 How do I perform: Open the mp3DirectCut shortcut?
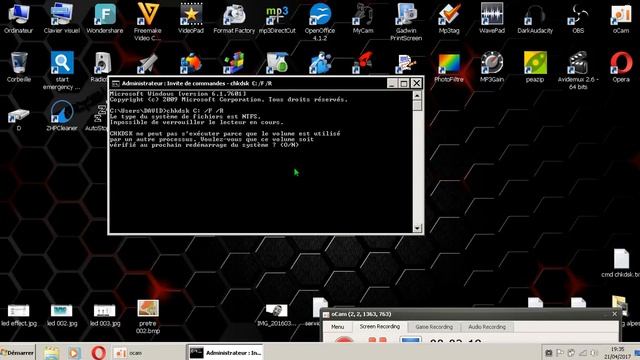pos(277,19)
